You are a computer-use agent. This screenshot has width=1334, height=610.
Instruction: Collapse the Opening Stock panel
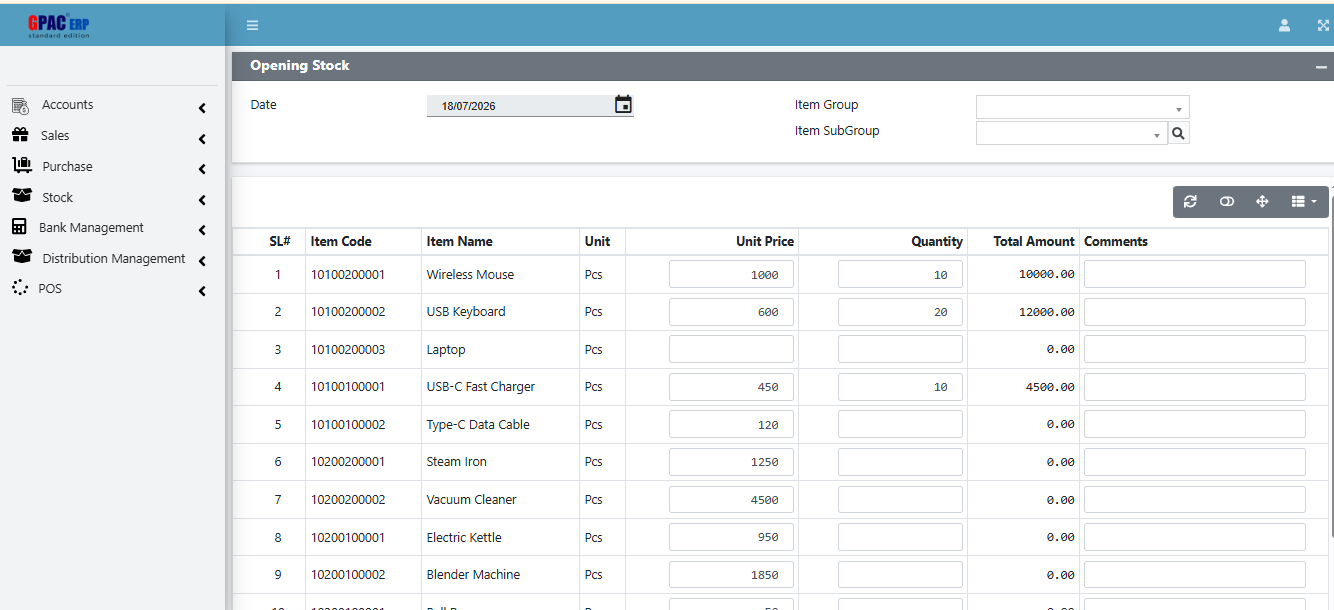click(x=1321, y=67)
